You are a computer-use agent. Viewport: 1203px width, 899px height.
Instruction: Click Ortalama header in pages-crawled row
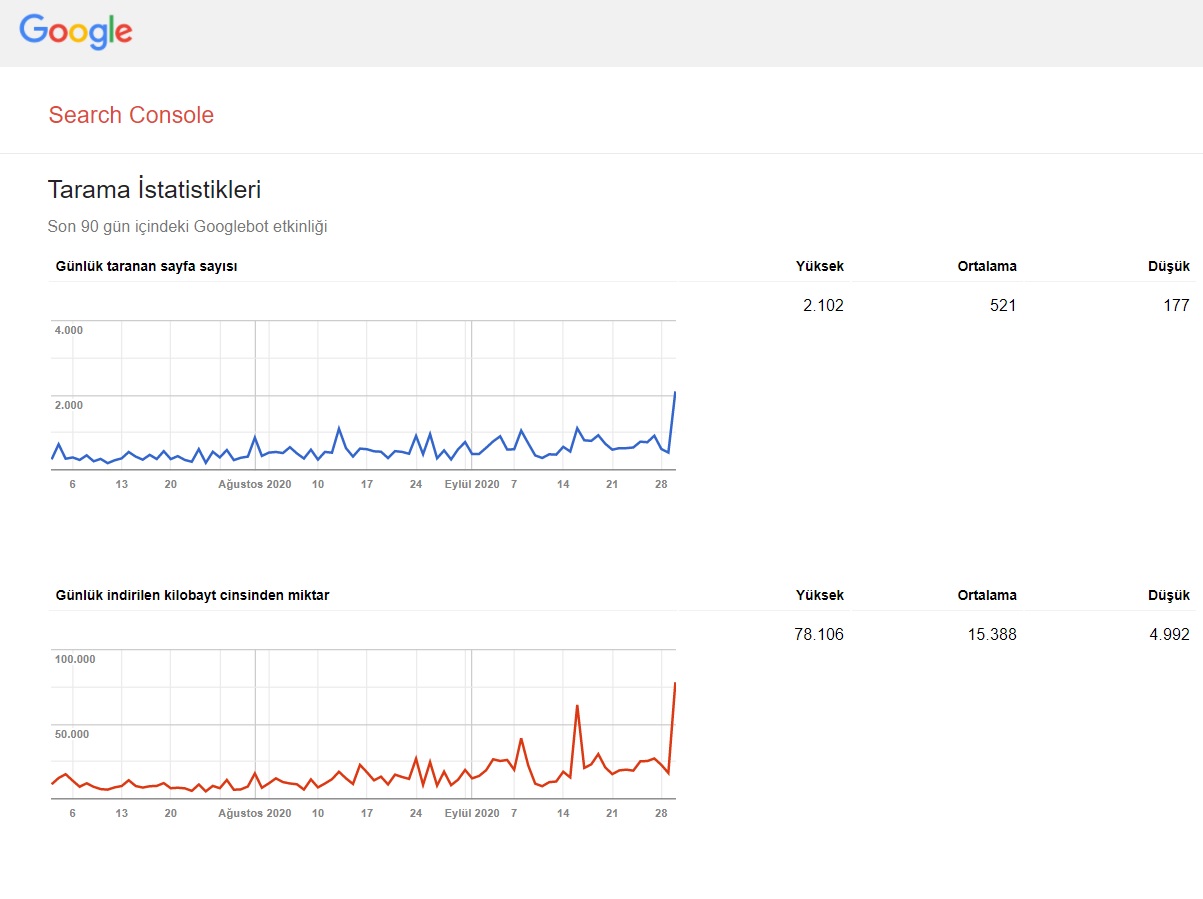pyautogui.click(x=987, y=266)
